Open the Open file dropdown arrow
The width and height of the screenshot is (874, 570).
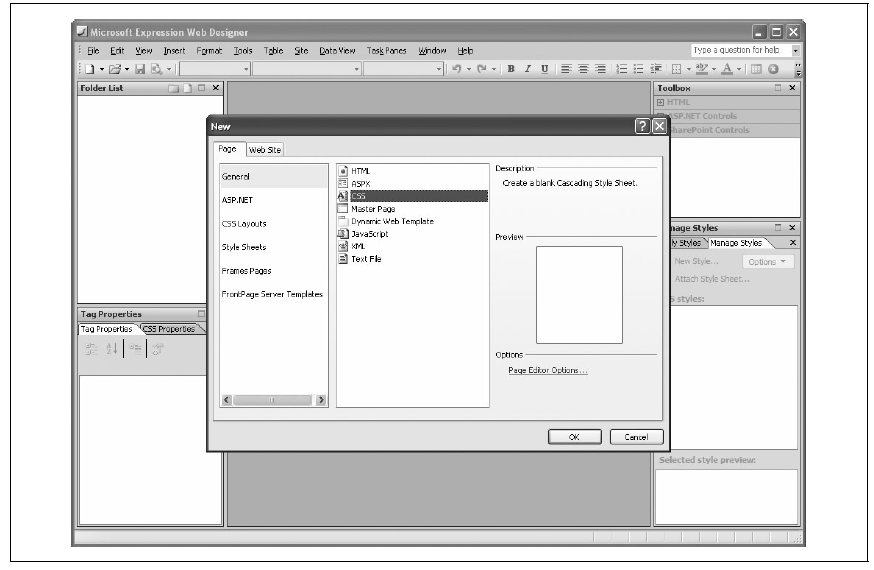tap(127, 69)
